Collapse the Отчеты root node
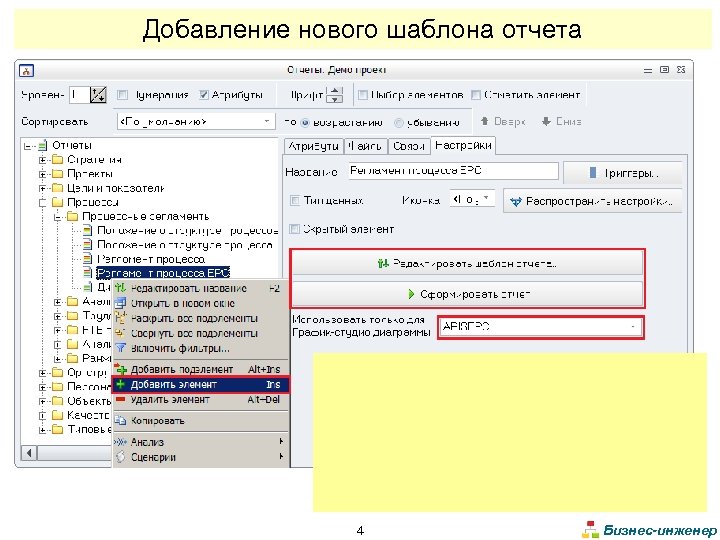Viewport: 720px width, 540px height. point(28,146)
